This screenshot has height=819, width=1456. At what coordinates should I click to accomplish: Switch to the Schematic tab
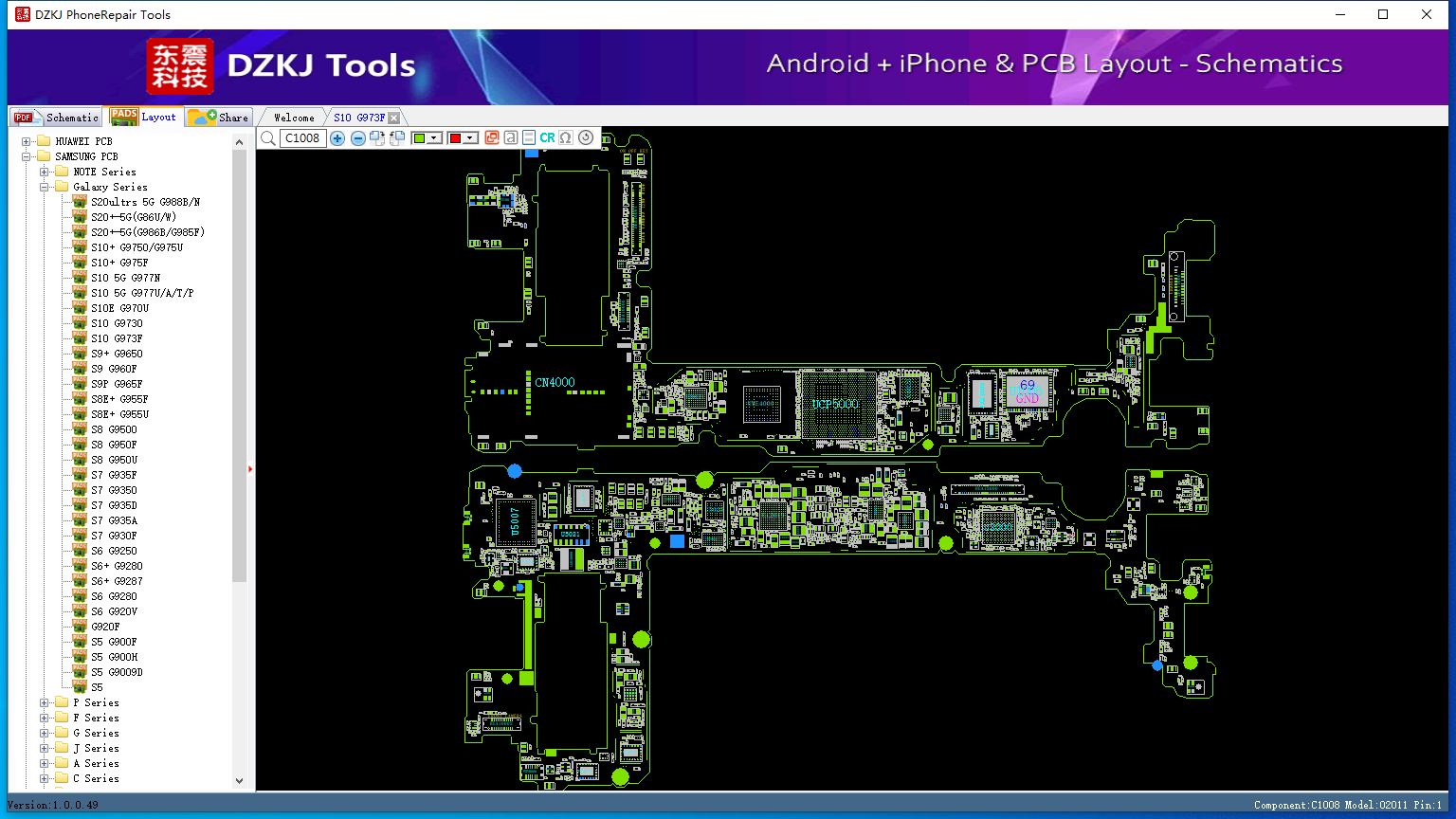point(56,118)
